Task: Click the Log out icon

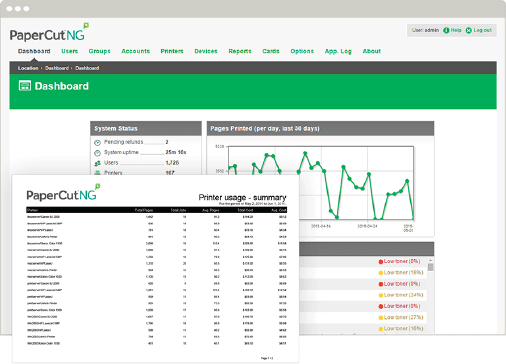Action: pos(469,30)
